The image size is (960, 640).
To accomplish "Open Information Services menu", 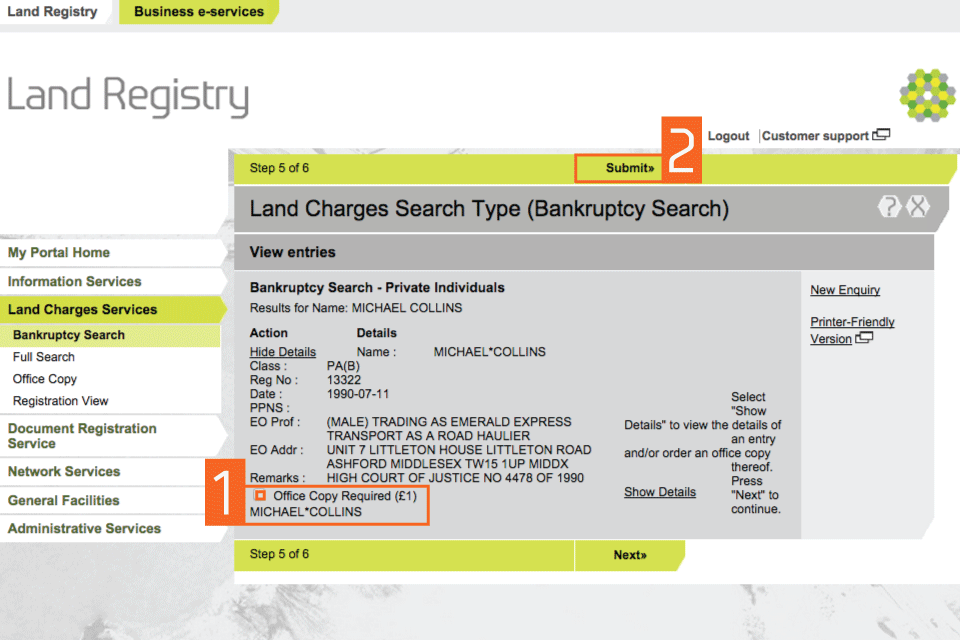I will click(x=74, y=281).
